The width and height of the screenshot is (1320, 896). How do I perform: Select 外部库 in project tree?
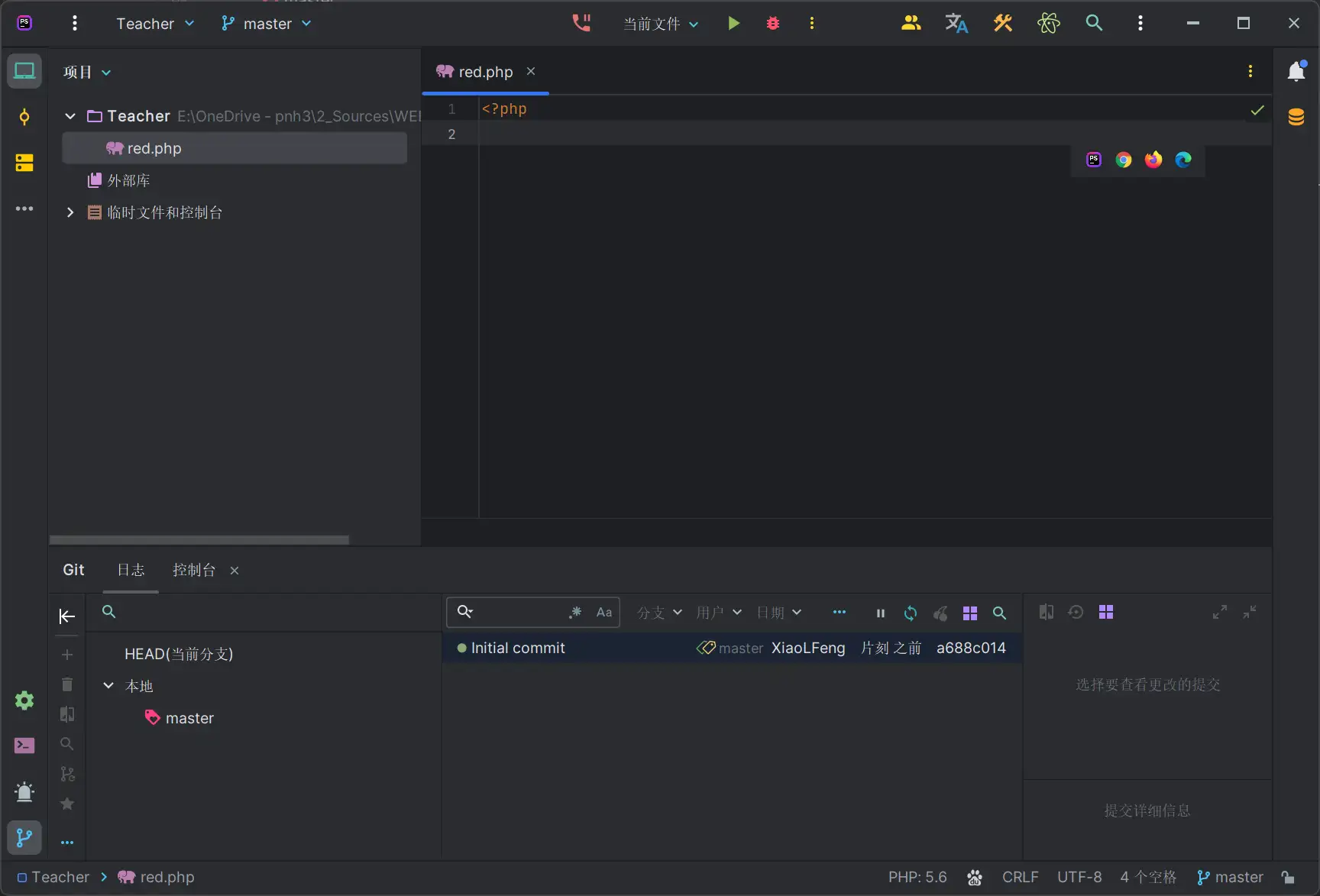click(x=119, y=180)
